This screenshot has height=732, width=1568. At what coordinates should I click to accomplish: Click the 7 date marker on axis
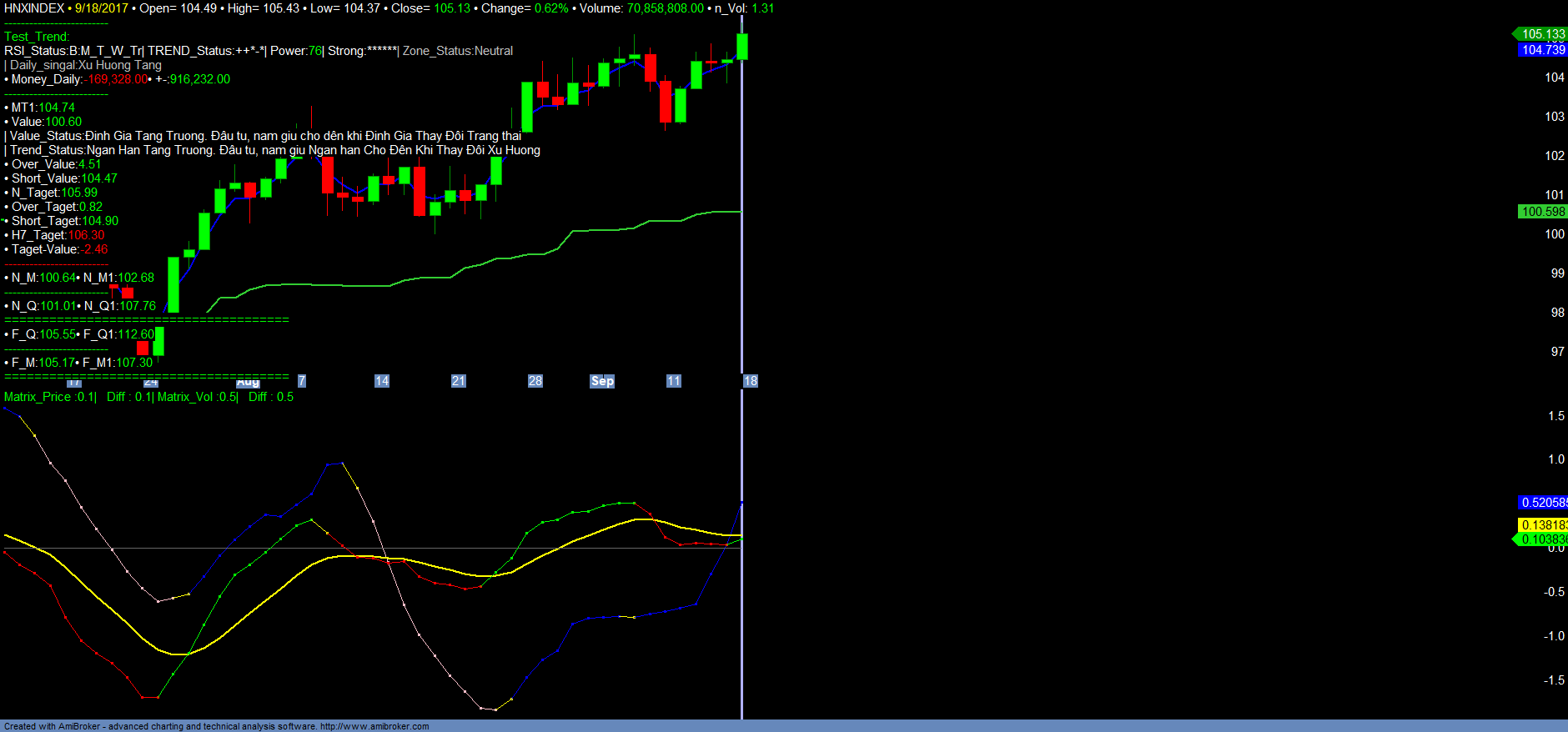click(x=302, y=381)
